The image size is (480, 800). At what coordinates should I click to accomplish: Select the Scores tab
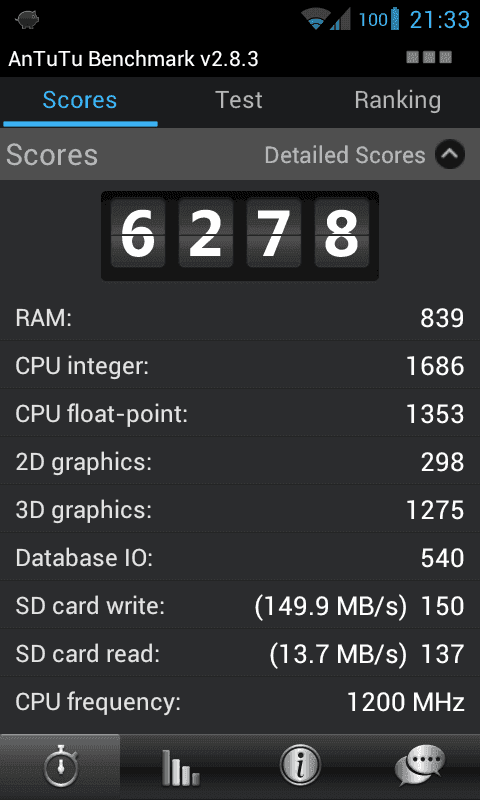point(80,100)
